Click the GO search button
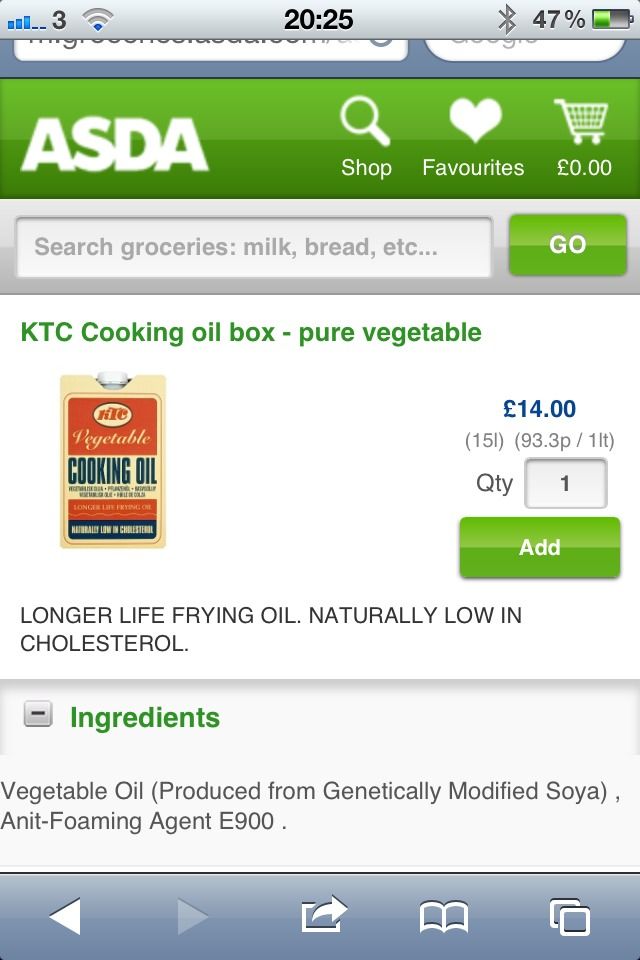The image size is (640, 960). [568, 245]
